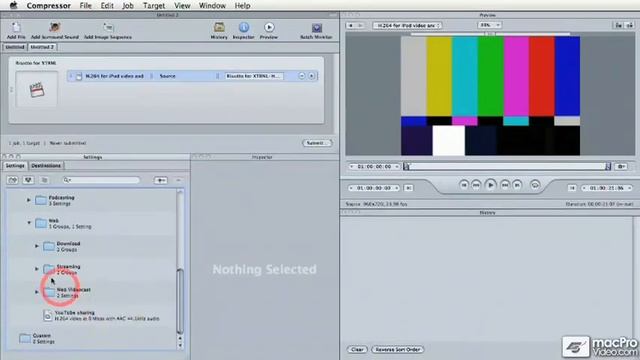Click the duplicate setting icon

(44, 180)
